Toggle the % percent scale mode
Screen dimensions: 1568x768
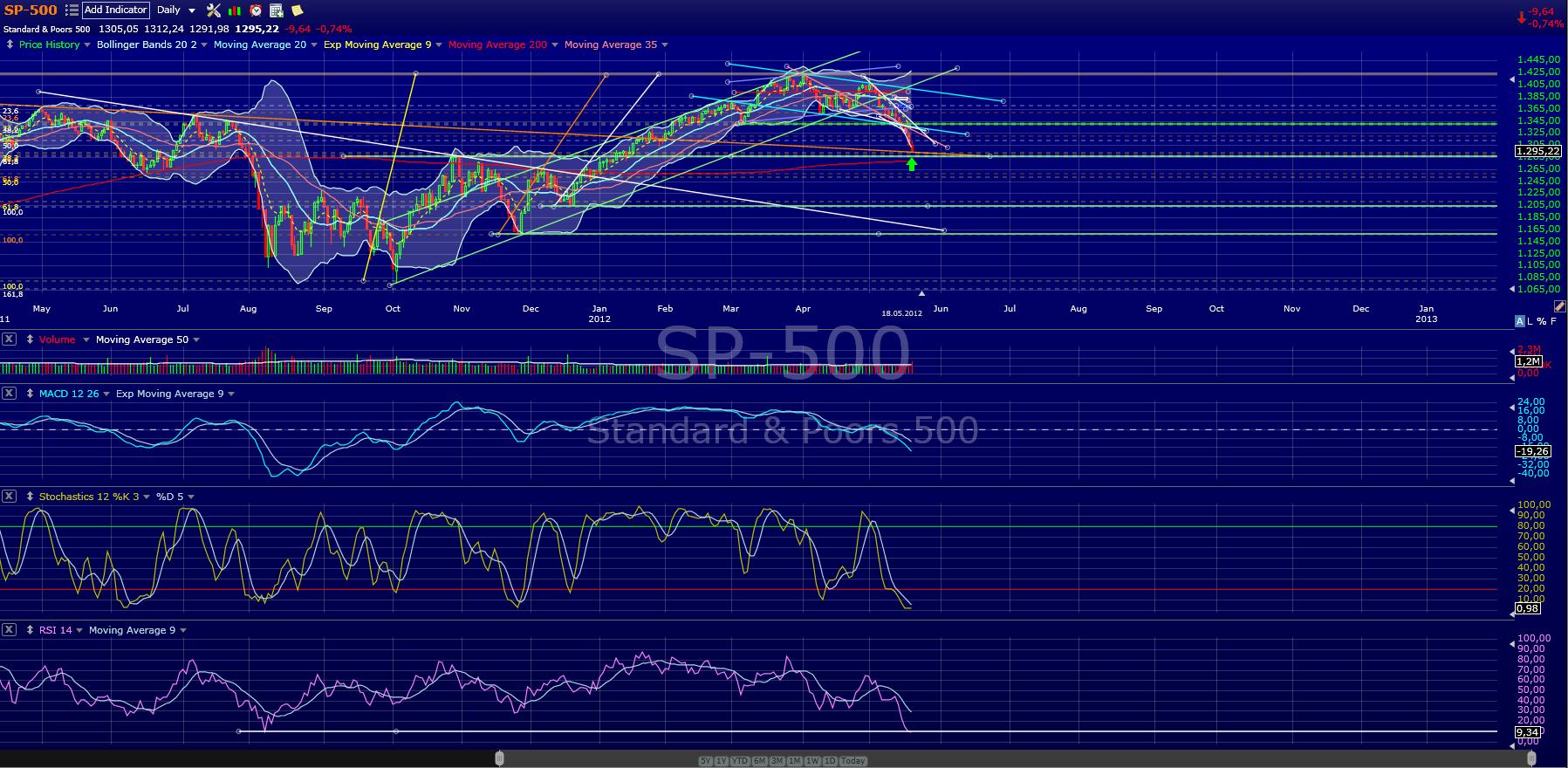tap(1542, 321)
